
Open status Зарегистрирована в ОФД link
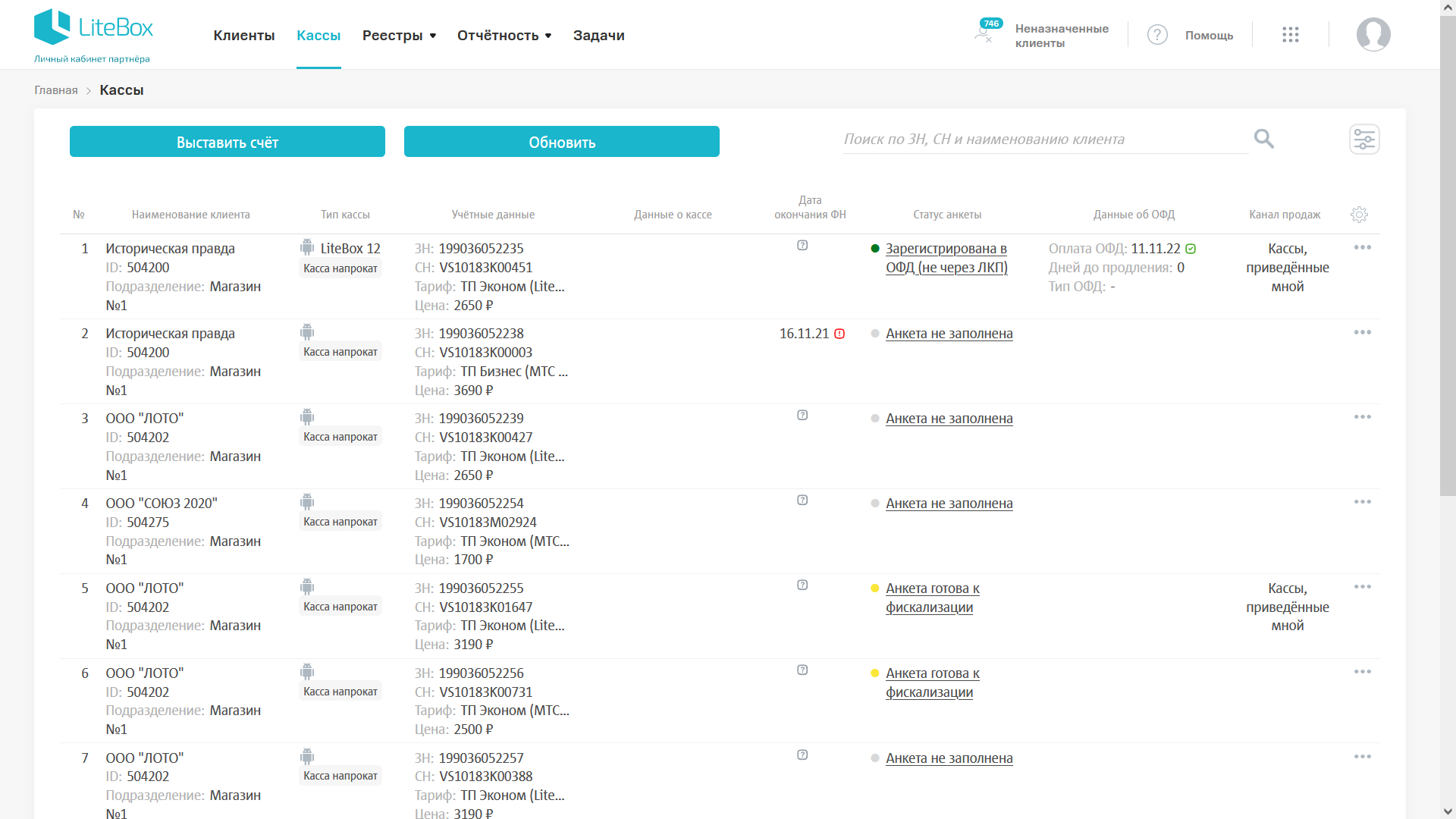(x=946, y=258)
